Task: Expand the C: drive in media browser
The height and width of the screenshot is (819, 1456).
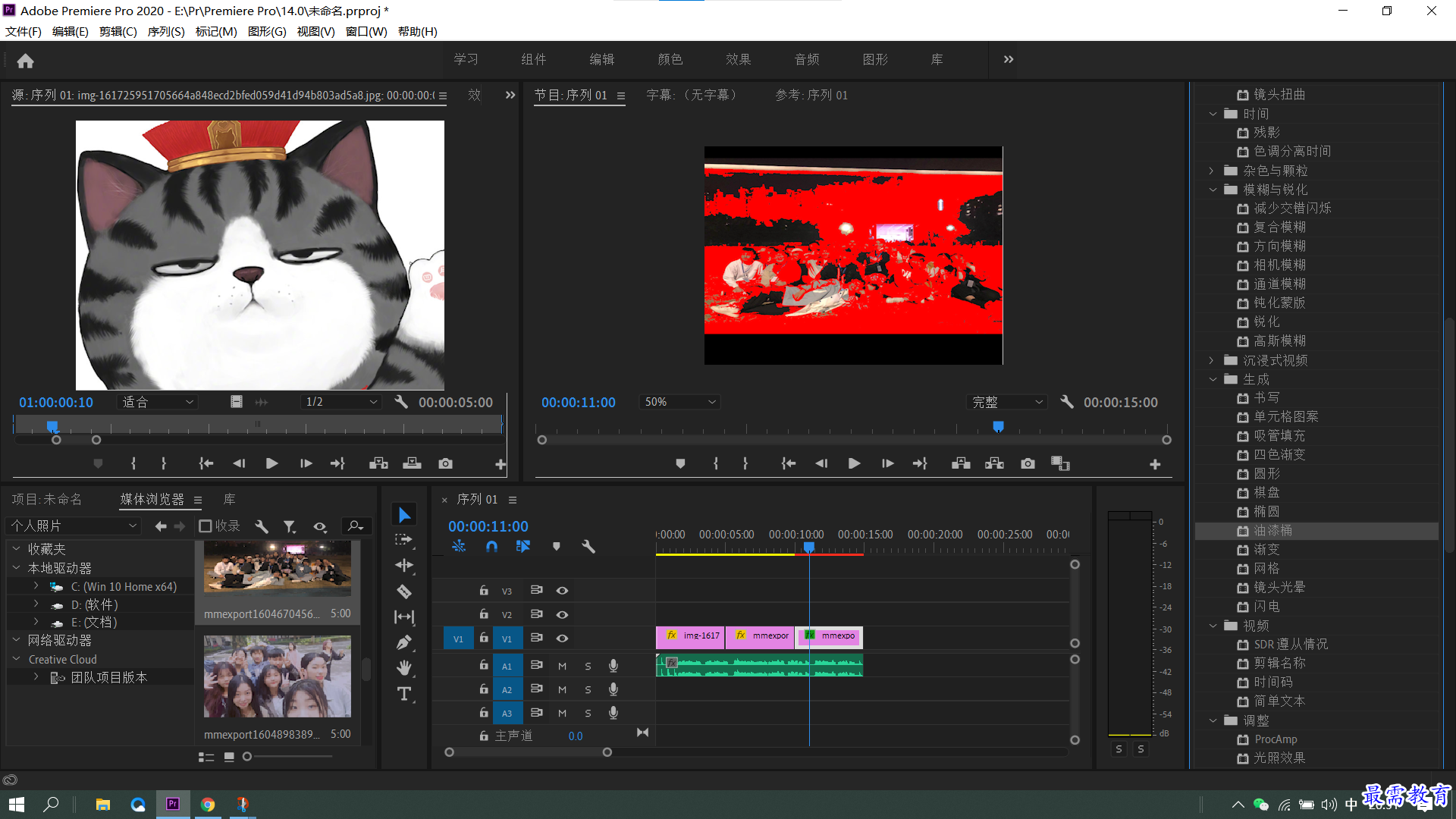Action: [x=36, y=586]
